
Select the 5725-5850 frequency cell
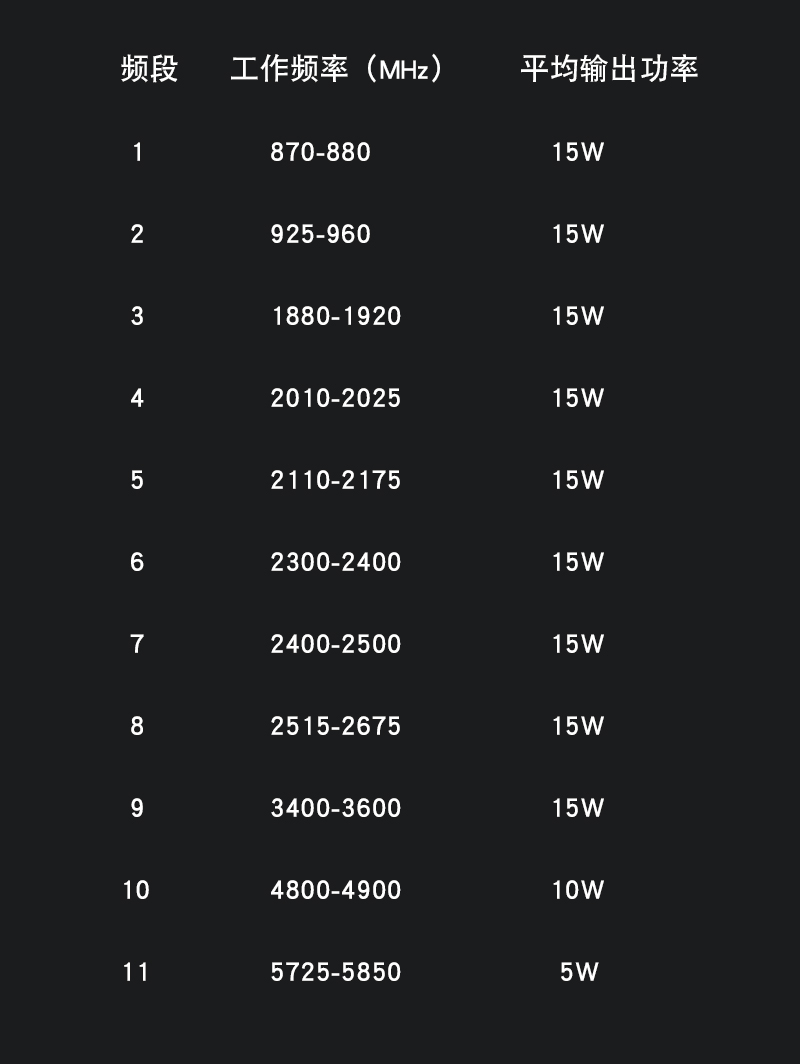pos(336,972)
